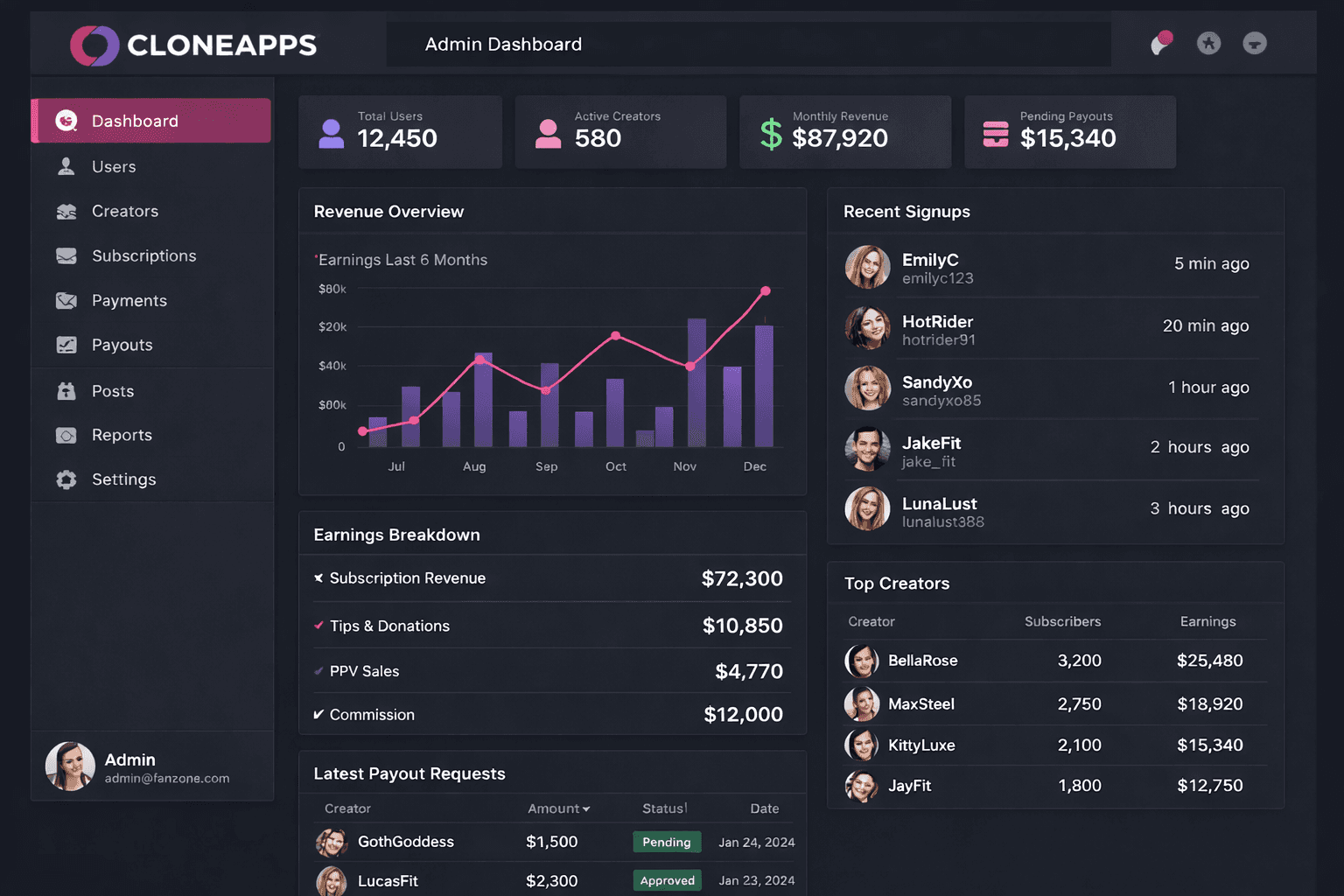Go to Payouts page
This screenshot has width=1344, height=896.
coord(151,345)
